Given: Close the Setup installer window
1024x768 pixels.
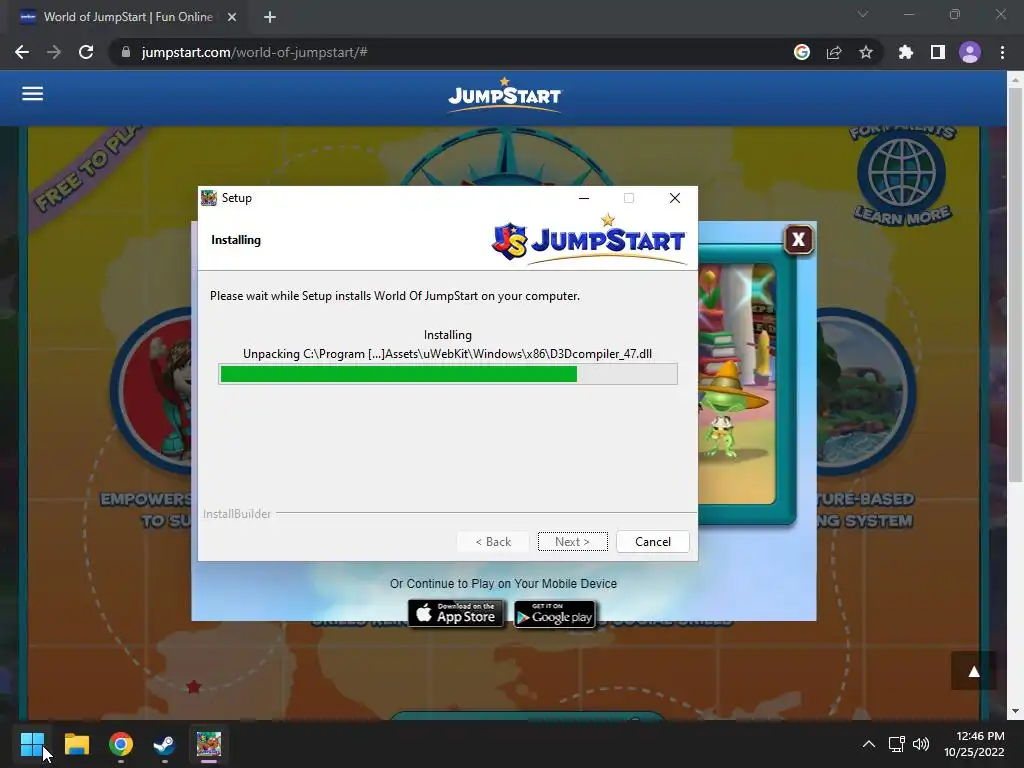Looking at the screenshot, I should (675, 198).
